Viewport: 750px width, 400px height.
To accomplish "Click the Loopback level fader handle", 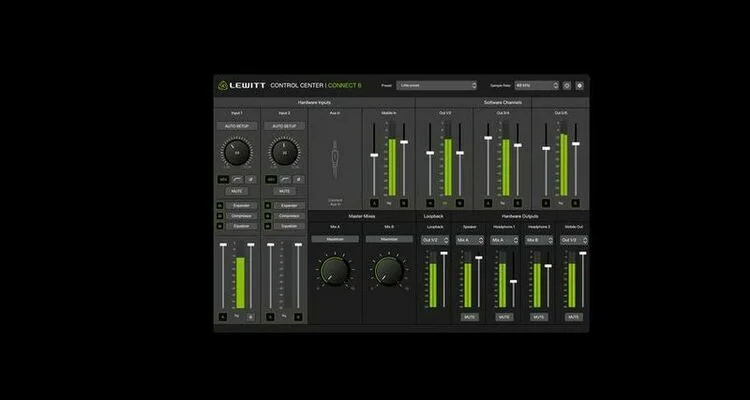I will 444,253.
